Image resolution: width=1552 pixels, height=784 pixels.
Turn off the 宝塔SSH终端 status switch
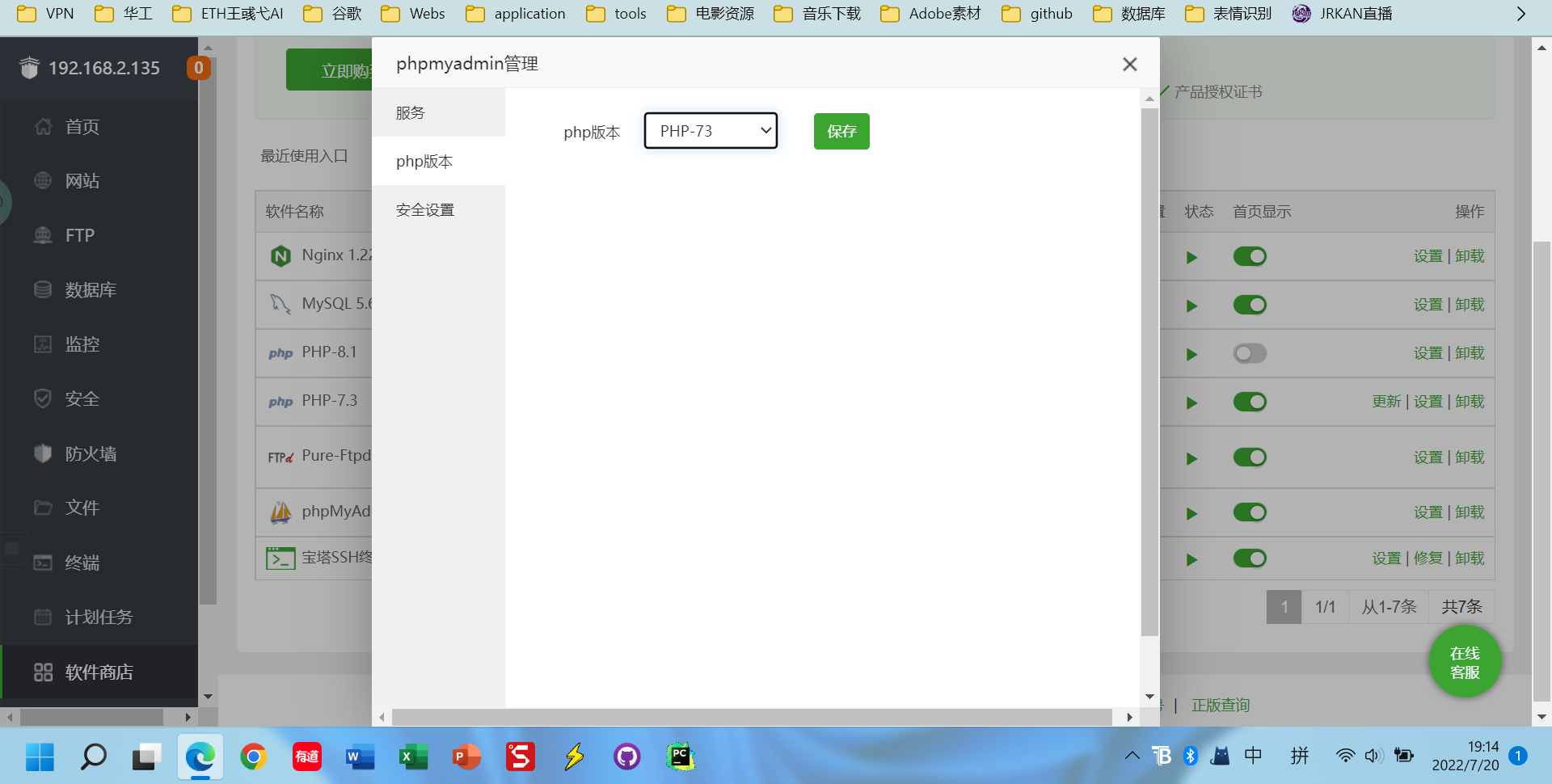pyautogui.click(x=1249, y=558)
